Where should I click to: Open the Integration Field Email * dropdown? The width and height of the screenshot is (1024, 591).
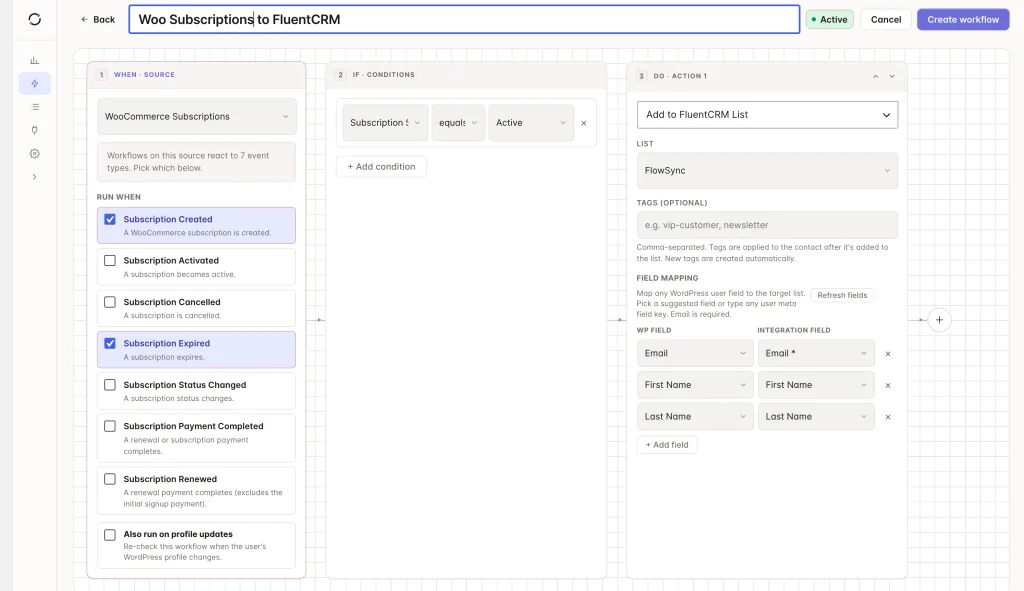click(x=816, y=353)
